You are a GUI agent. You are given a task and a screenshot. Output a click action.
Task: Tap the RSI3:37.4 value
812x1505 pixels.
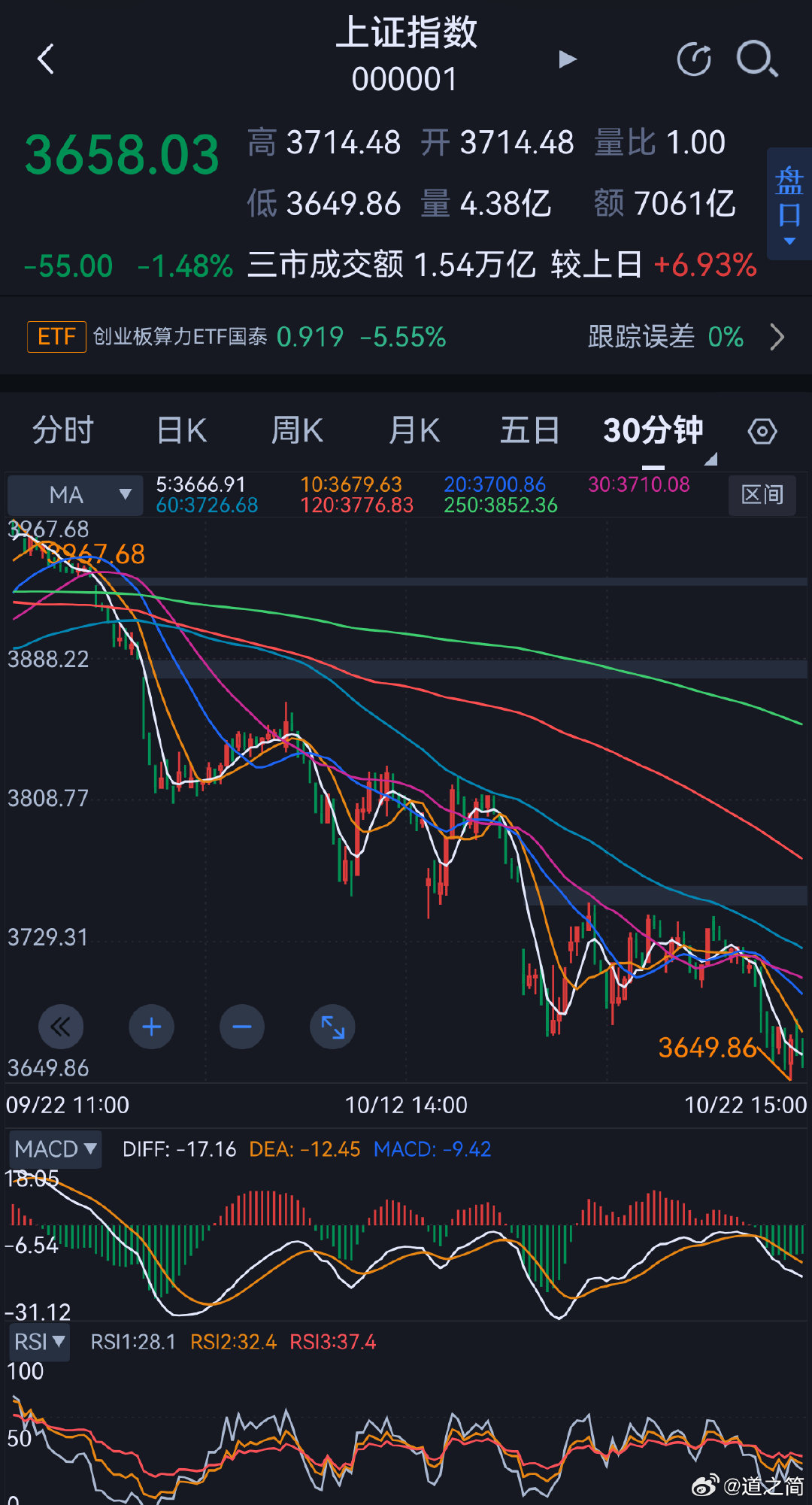[x=332, y=1342]
